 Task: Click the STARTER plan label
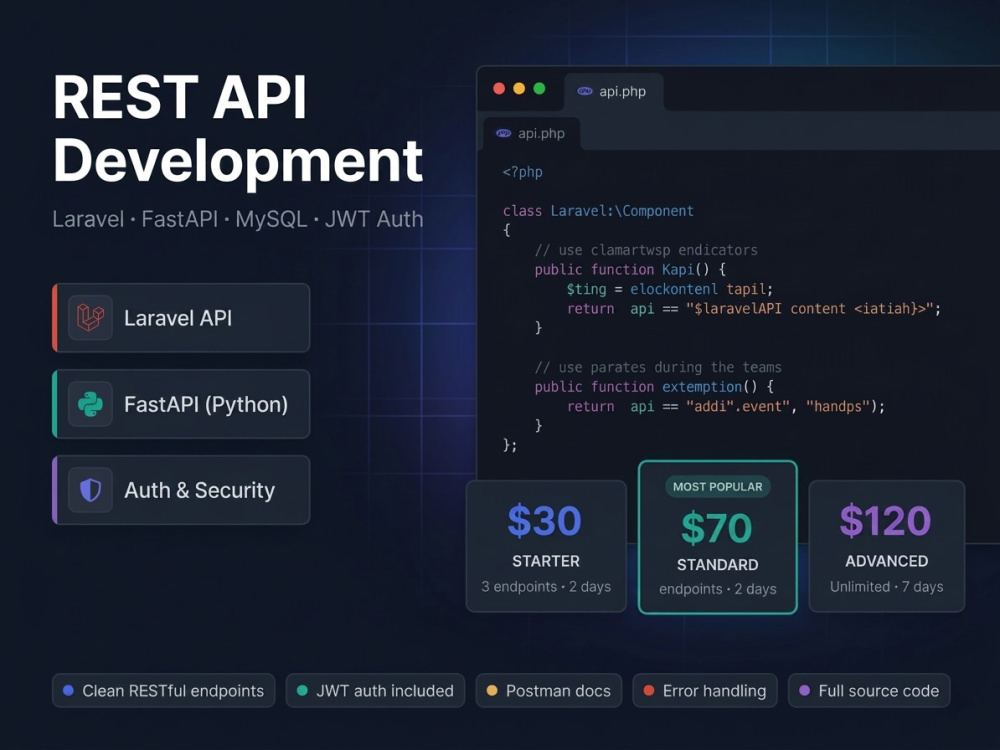(546, 561)
